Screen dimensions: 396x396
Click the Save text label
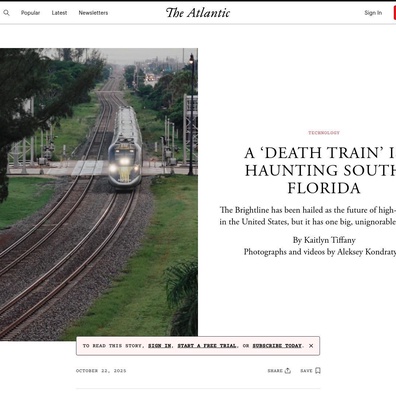point(306,371)
